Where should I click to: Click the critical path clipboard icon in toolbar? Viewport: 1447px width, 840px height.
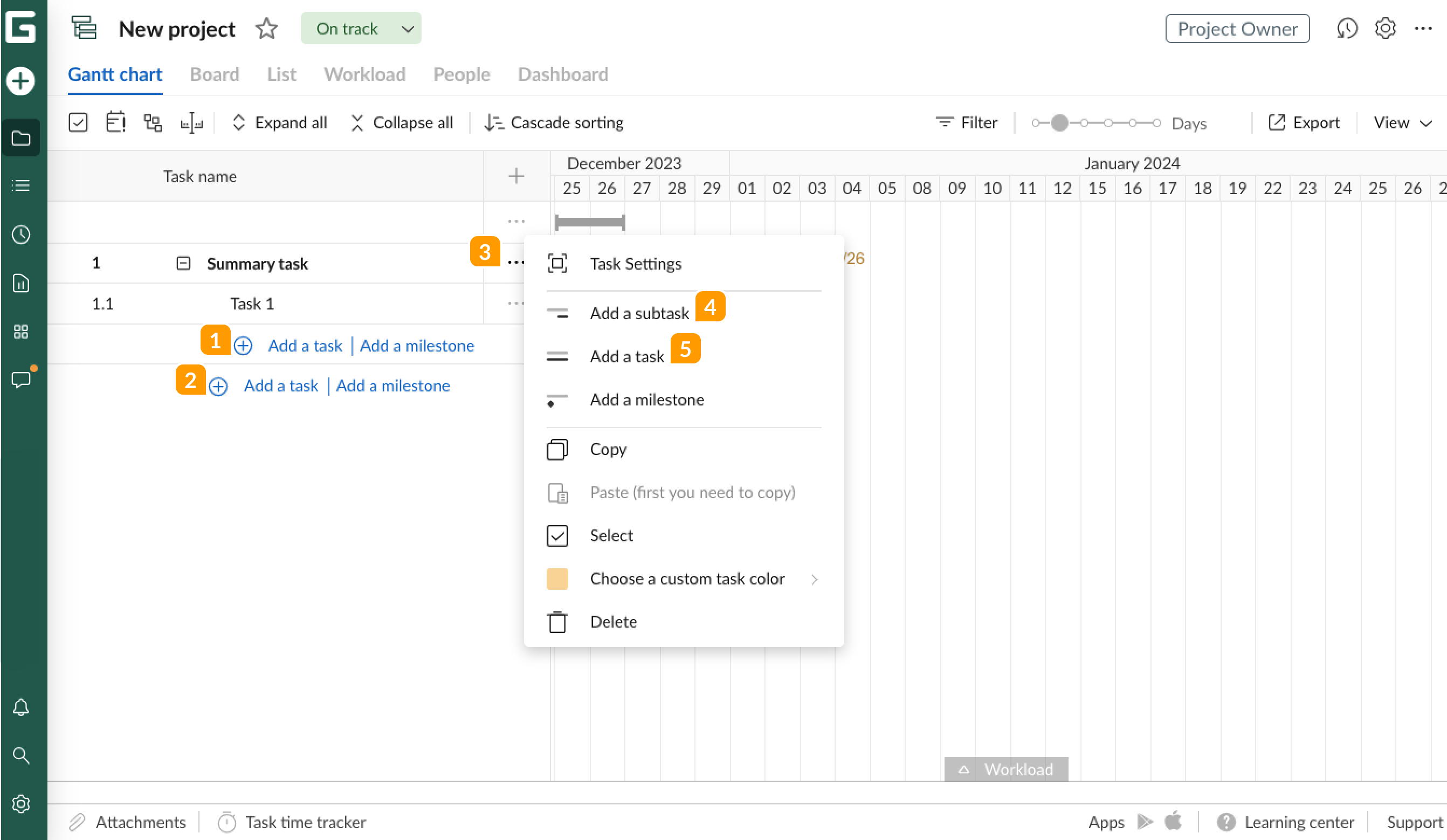click(116, 122)
